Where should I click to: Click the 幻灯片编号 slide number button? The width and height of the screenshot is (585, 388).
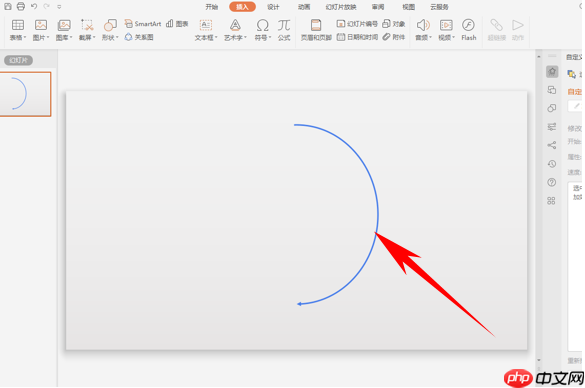tap(357, 24)
